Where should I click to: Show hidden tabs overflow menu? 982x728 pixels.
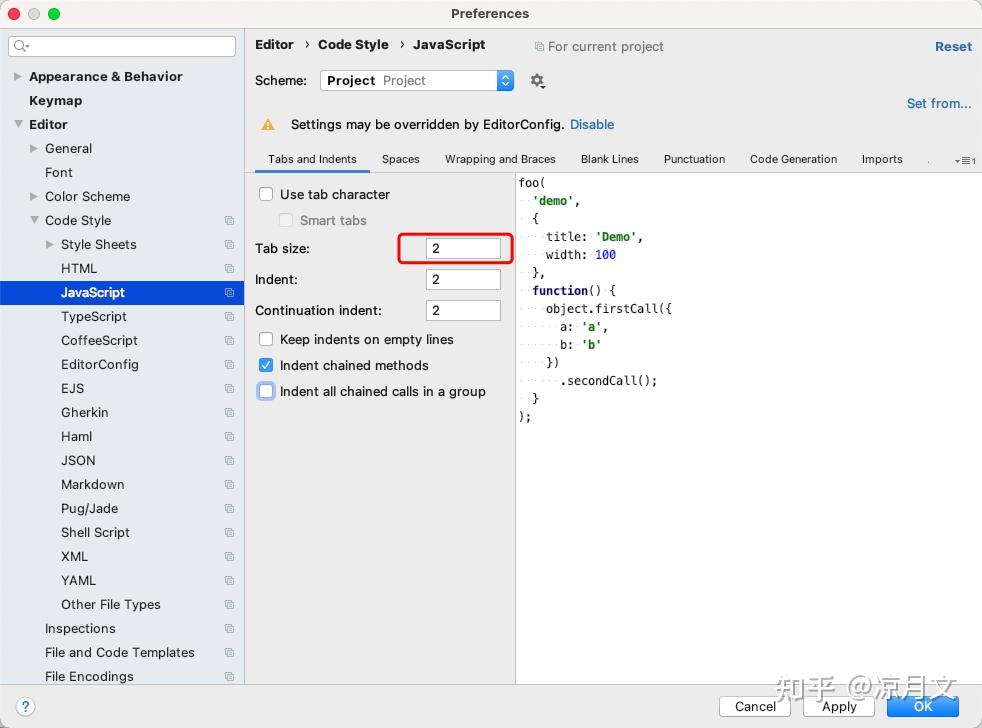pos(965,160)
